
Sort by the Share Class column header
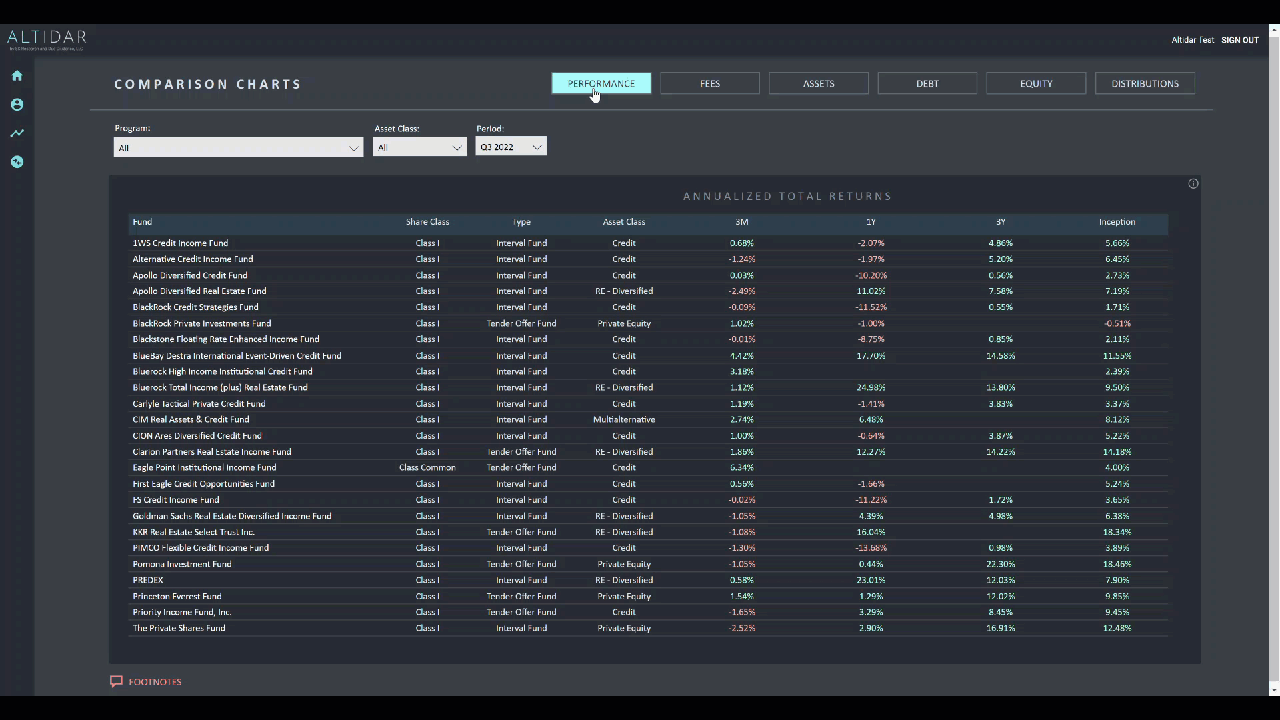[427, 222]
